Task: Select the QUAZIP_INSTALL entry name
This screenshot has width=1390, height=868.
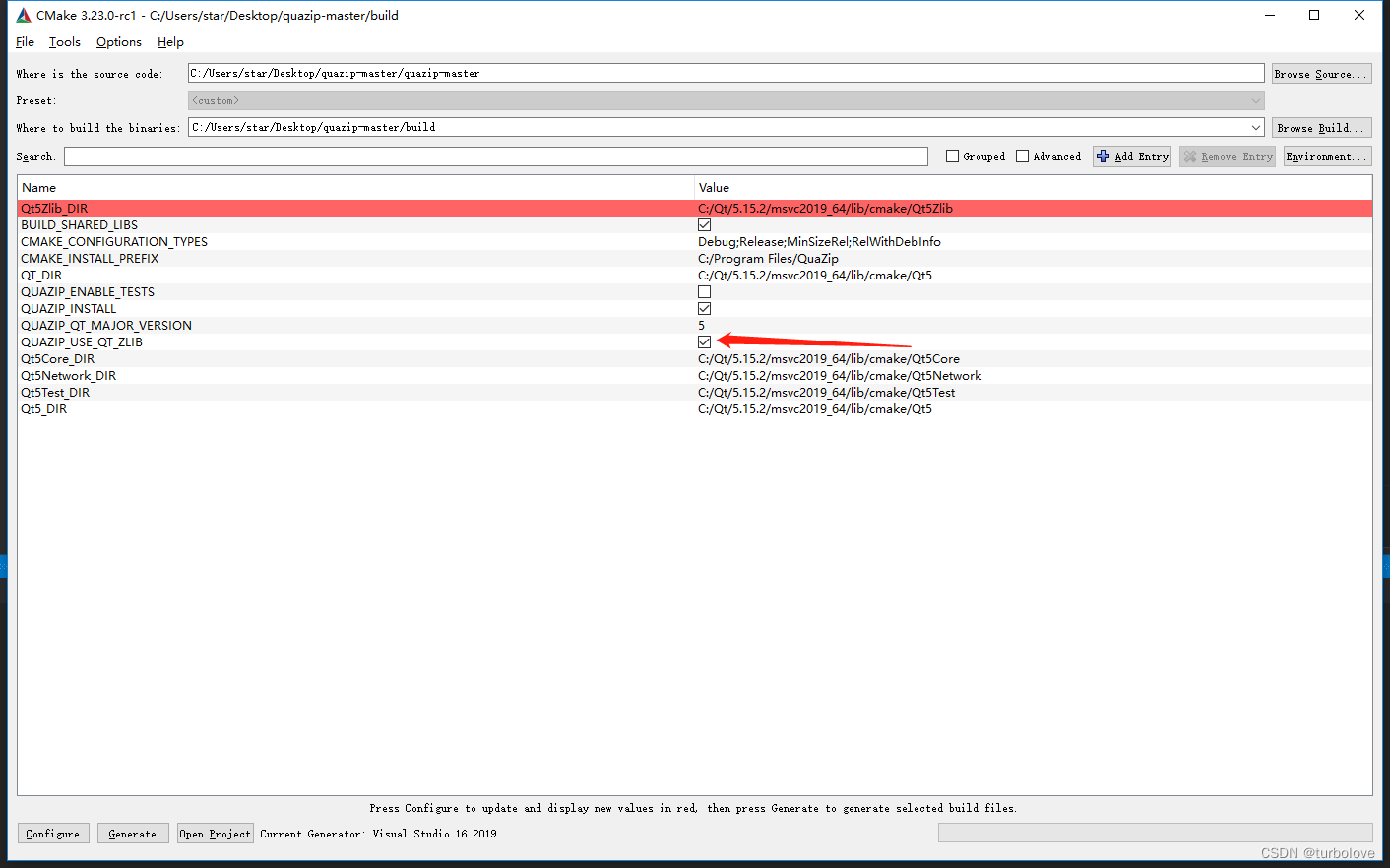Action: (69, 309)
